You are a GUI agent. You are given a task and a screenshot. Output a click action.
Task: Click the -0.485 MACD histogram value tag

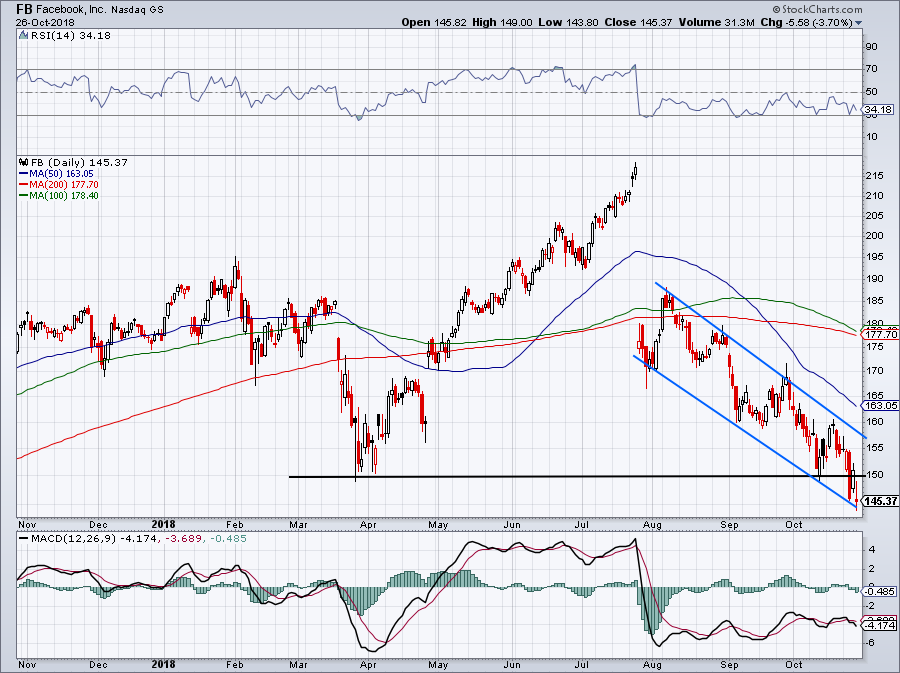point(880,592)
